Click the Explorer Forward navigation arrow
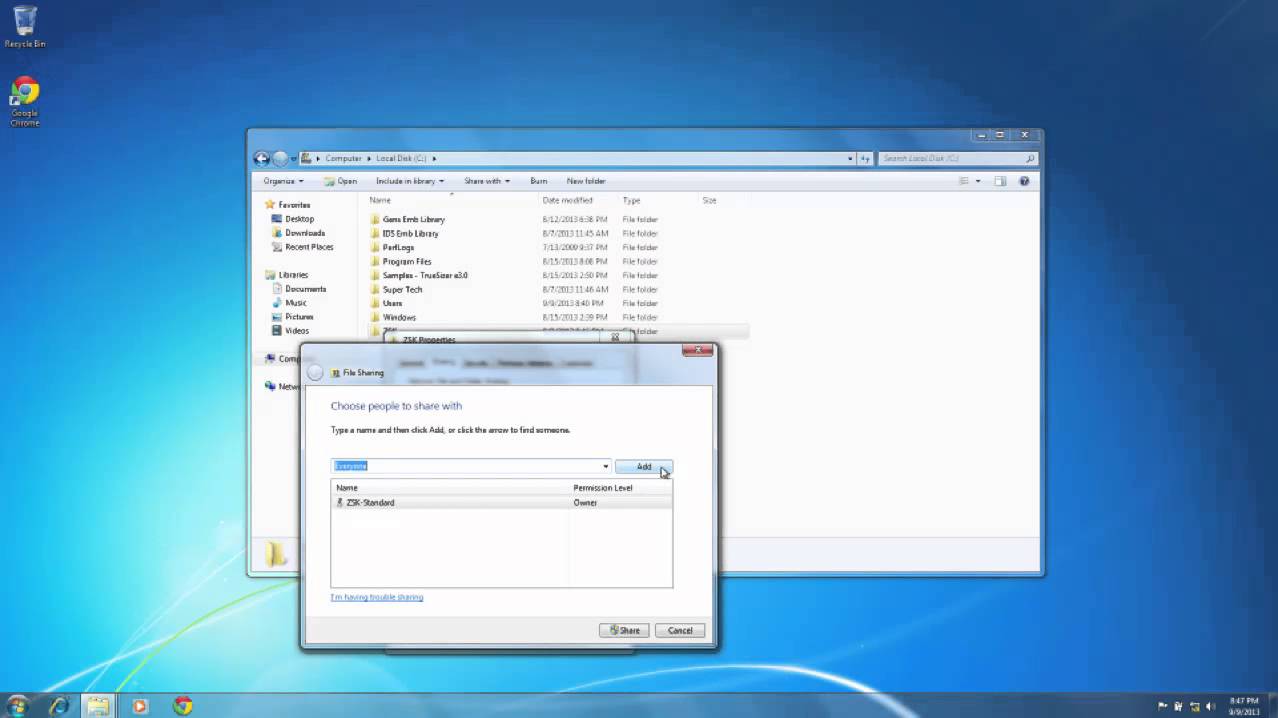The image size is (1278, 718). [280, 158]
